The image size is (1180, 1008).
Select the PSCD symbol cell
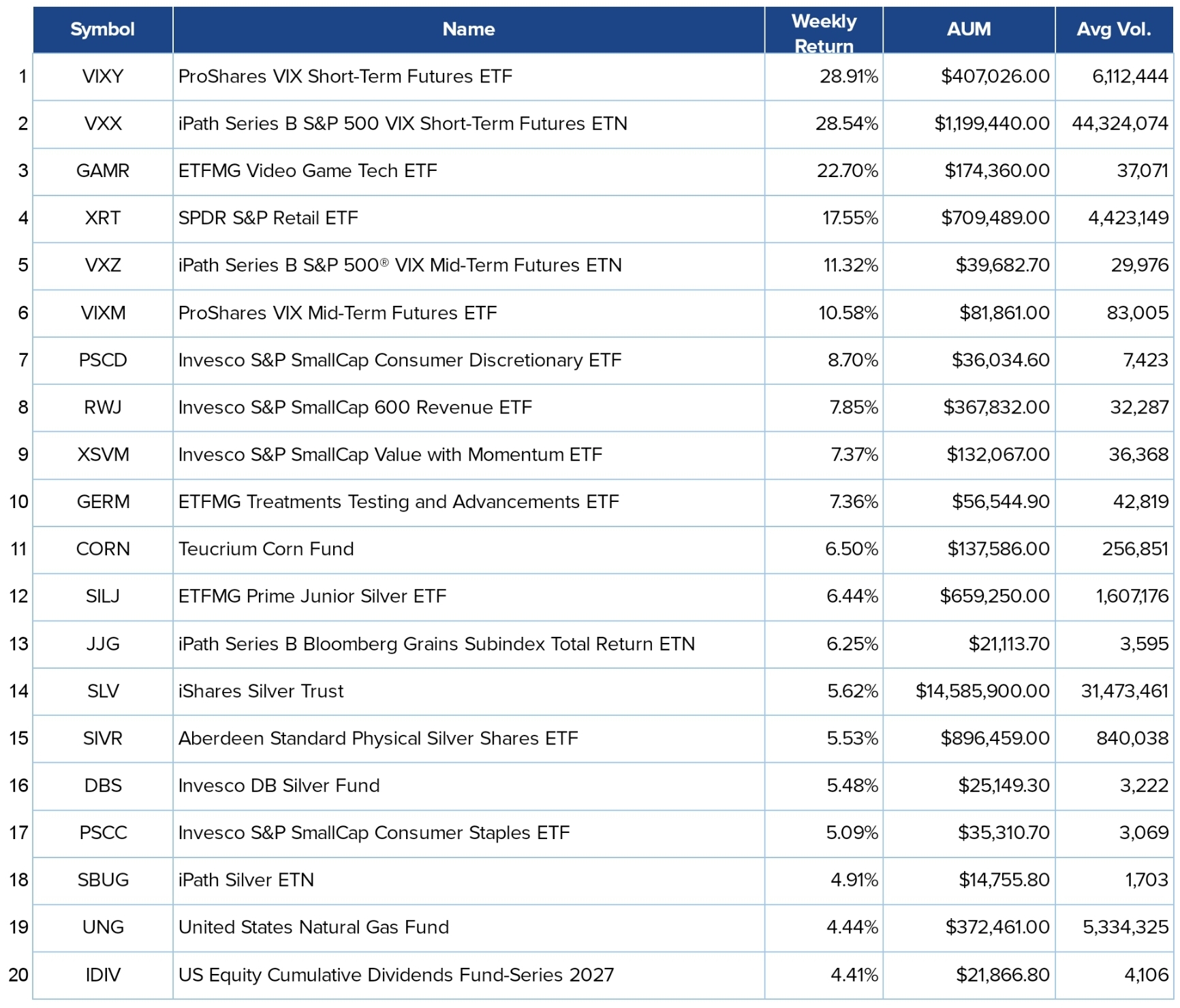point(103,360)
